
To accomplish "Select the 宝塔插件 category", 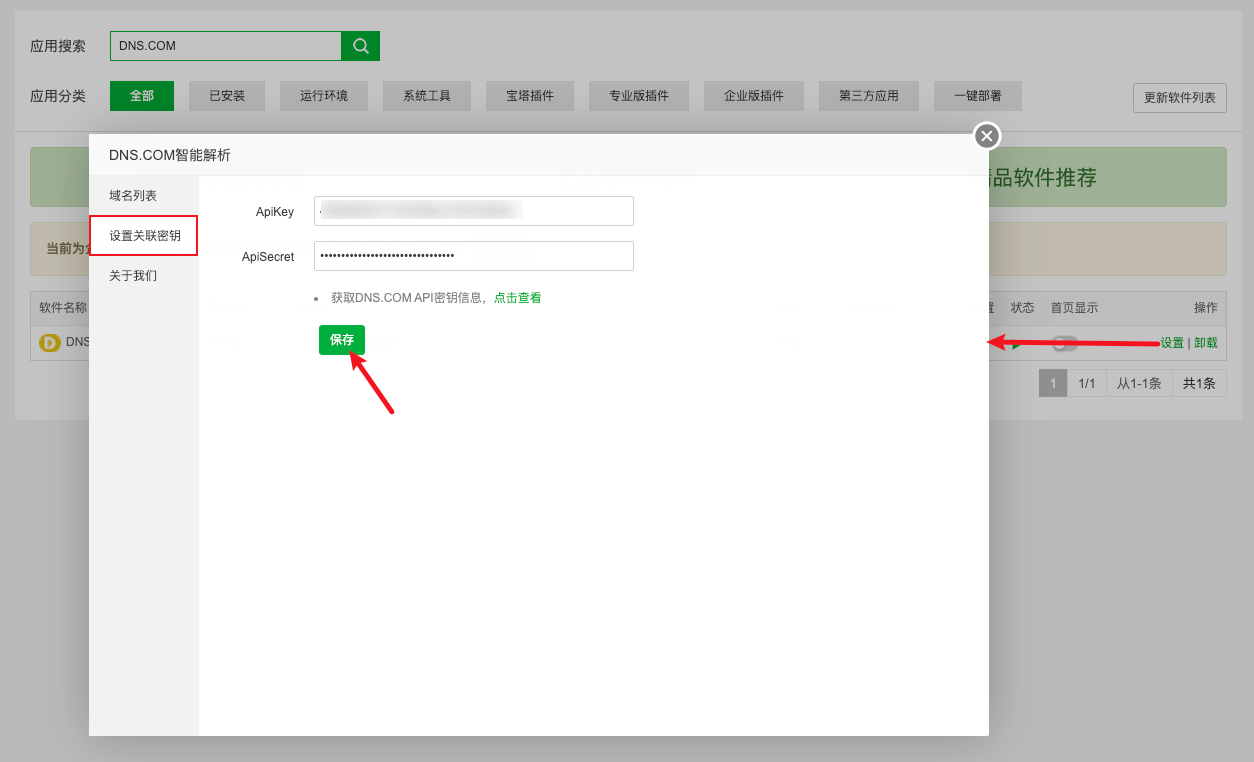I will tap(530, 96).
